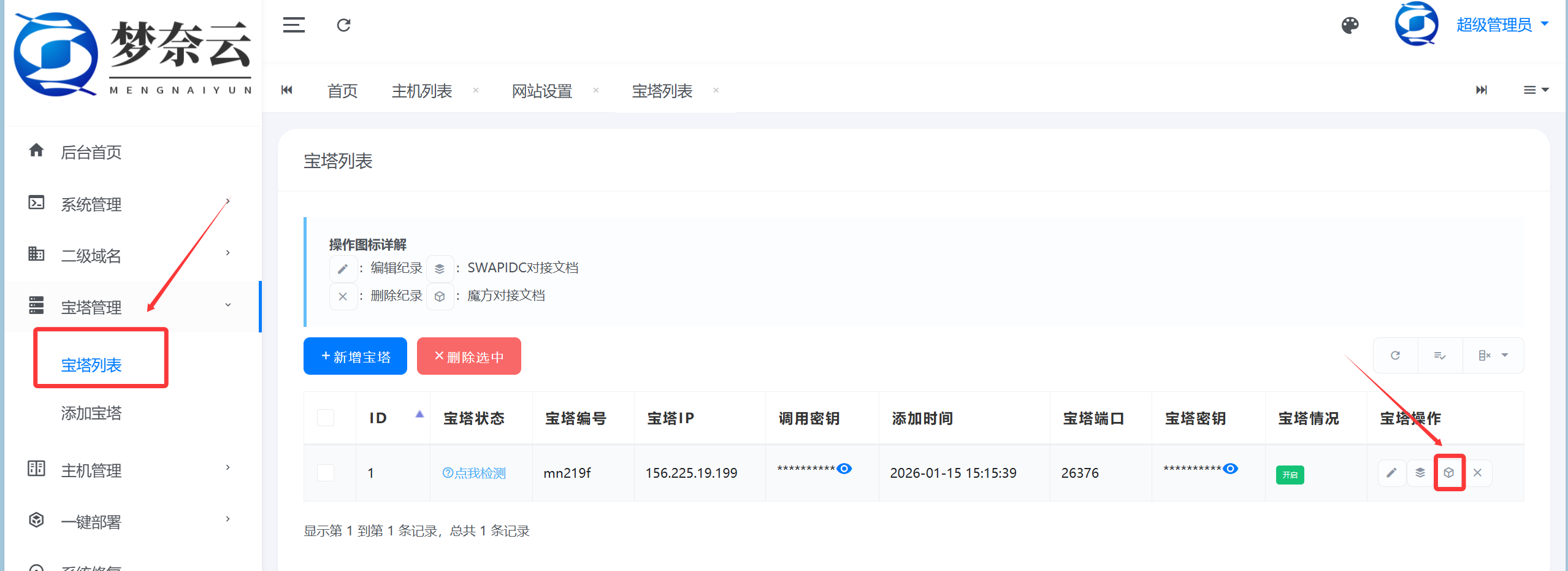Toggle the select-all checkbox in table header
Viewport: 1568px width, 571px height.
(x=326, y=418)
